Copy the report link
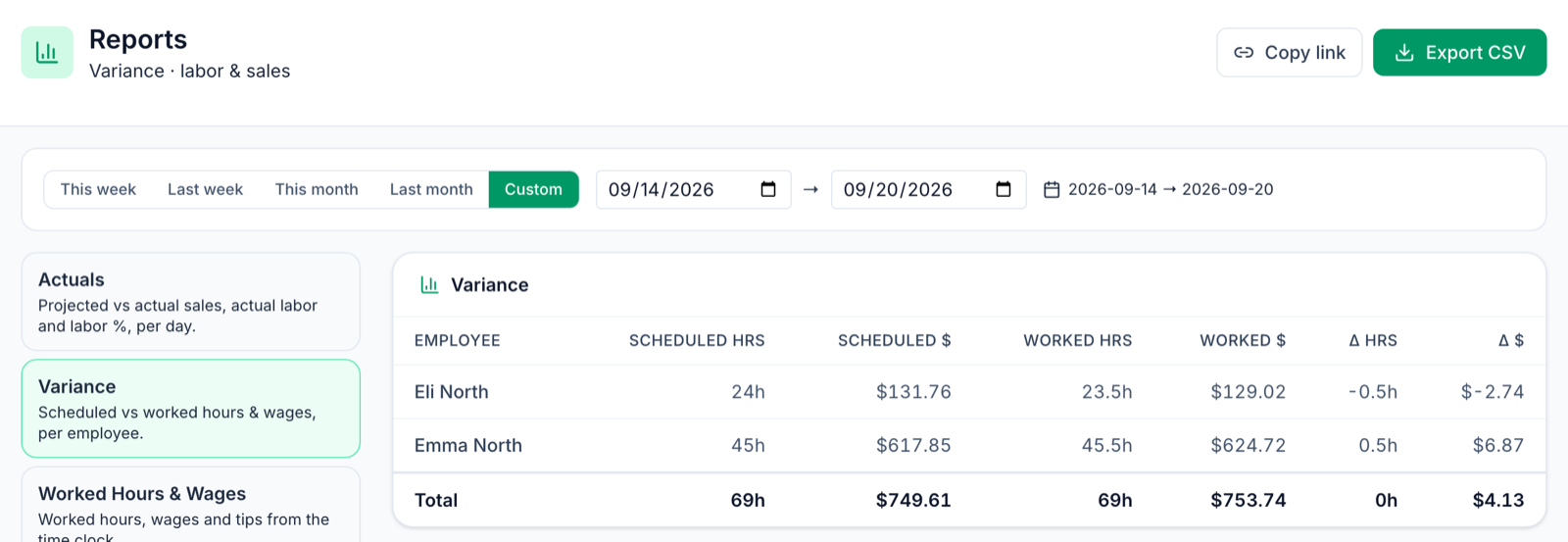This screenshot has height=542, width=1568. pos(1289,53)
